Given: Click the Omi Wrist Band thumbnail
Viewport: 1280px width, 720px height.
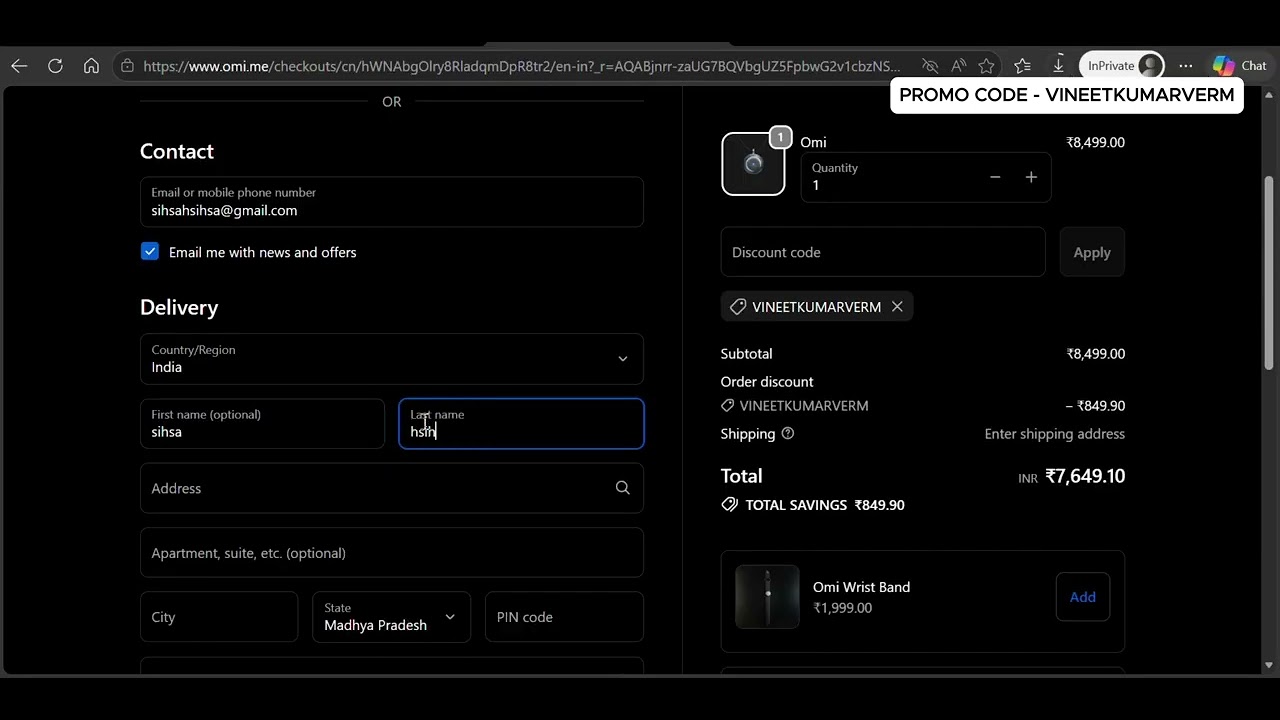Looking at the screenshot, I should pos(767,597).
